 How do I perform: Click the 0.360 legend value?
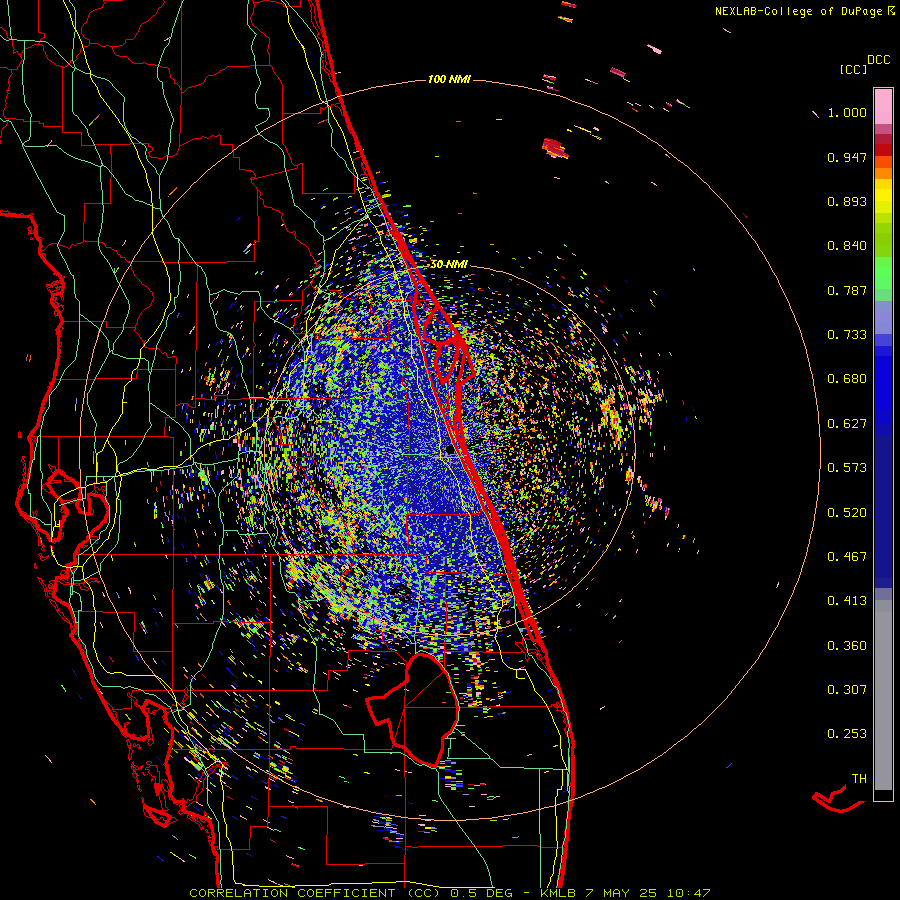click(x=847, y=646)
